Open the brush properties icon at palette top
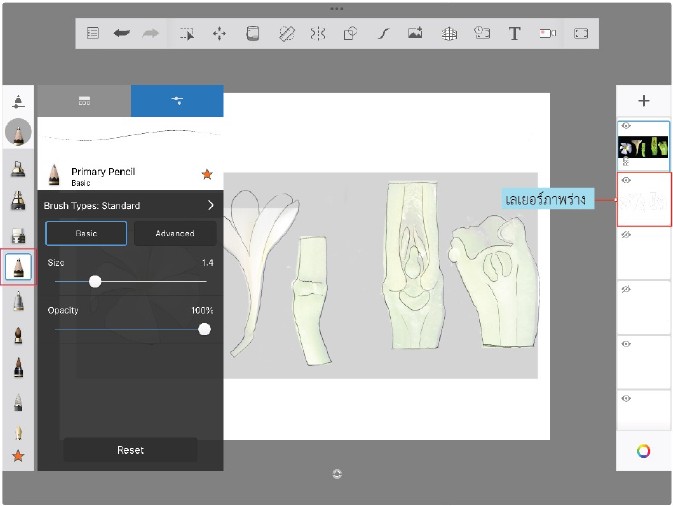This screenshot has height=506, width=673. point(18,102)
